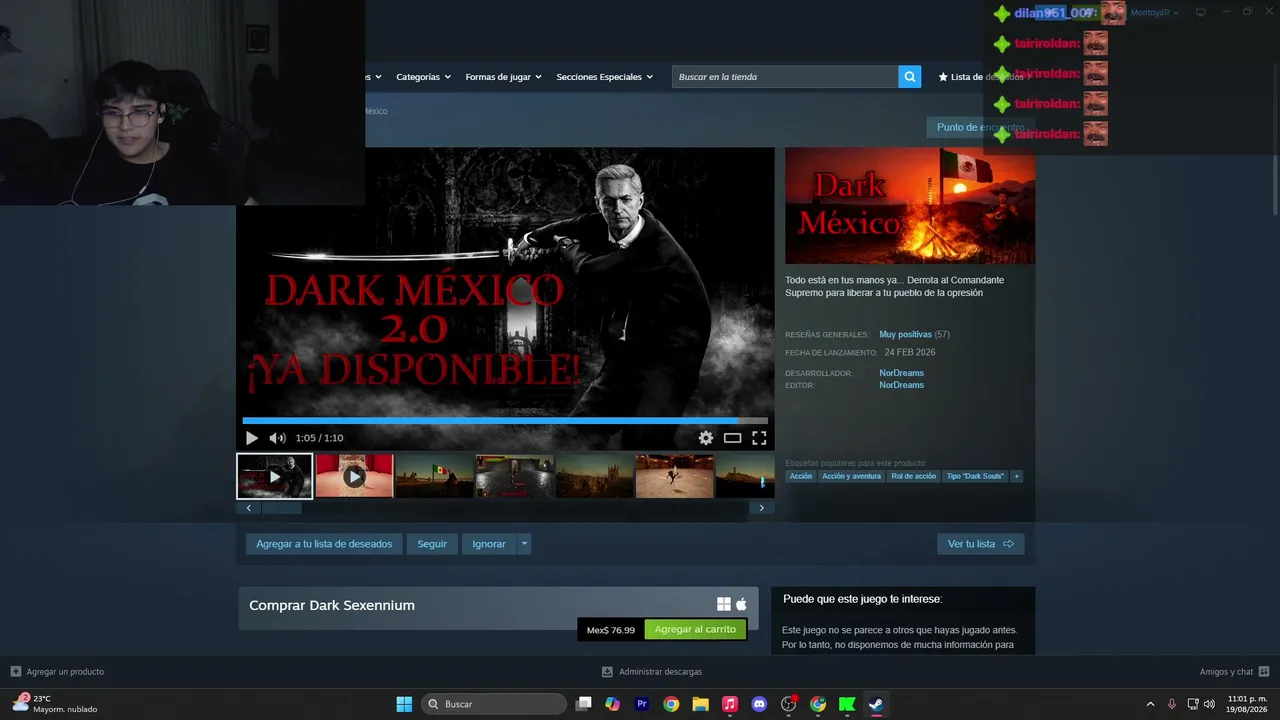Click the Apple platform icon on purchase box
This screenshot has height=720, width=1280.
[742, 604]
